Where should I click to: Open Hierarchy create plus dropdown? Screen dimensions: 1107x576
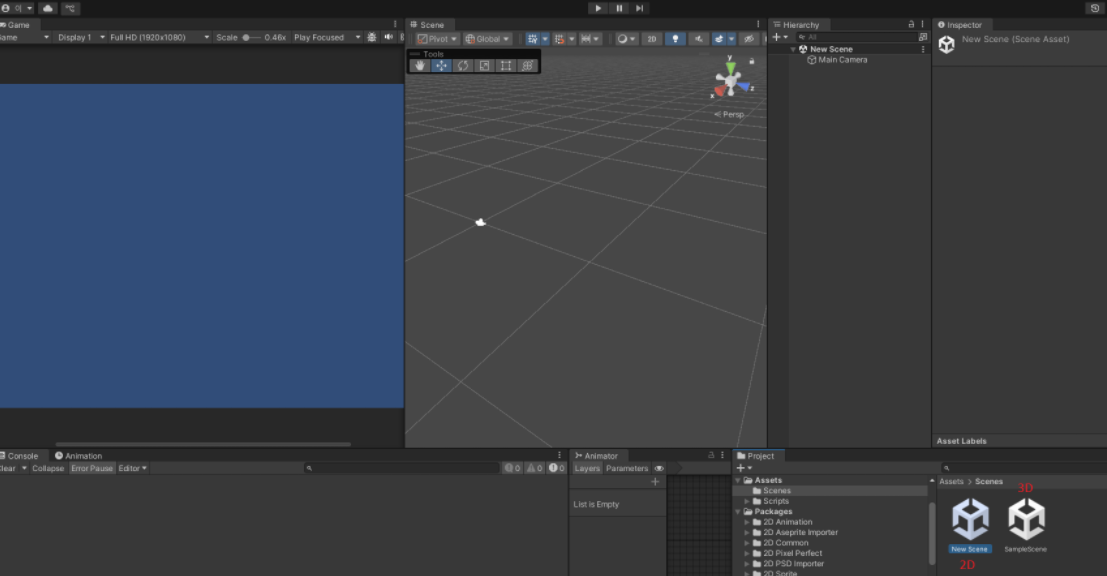click(780, 37)
